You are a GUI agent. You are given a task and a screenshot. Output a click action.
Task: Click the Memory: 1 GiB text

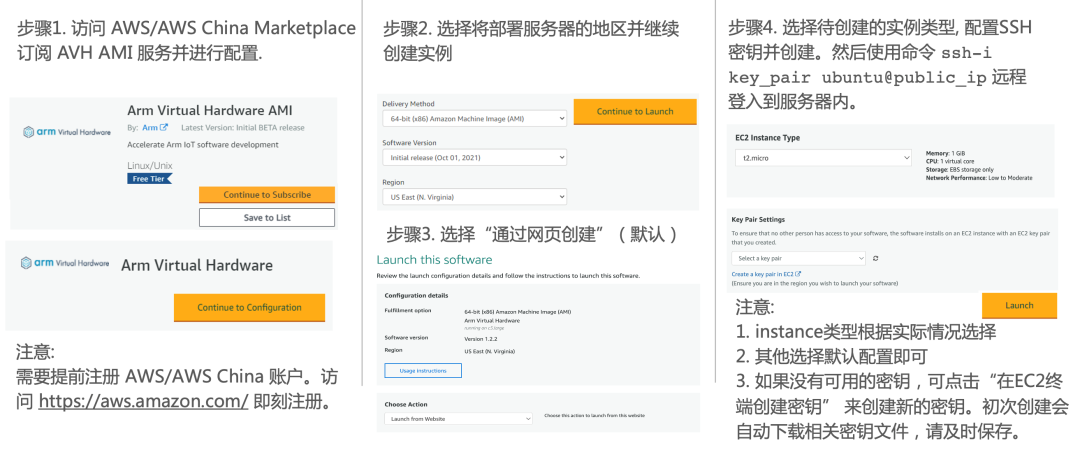click(x=947, y=152)
